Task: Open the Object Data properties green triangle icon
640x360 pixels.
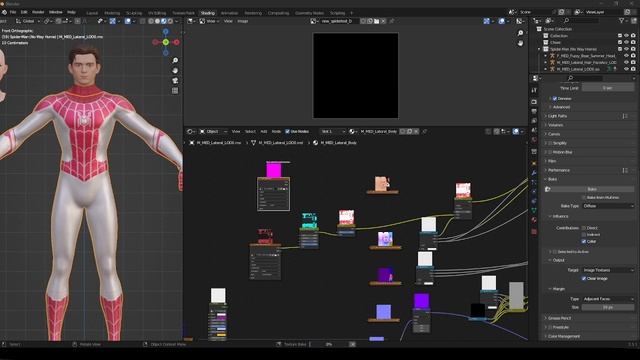Action: pos(534,210)
